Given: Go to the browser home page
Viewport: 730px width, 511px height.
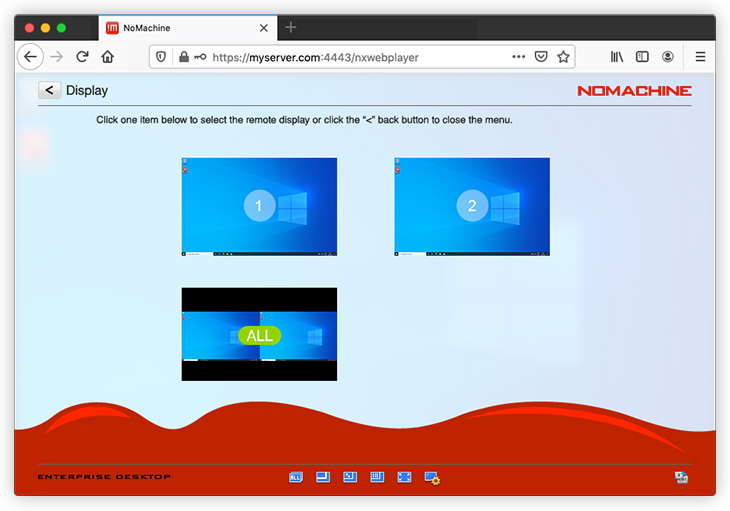Looking at the screenshot, I should 108,57.
